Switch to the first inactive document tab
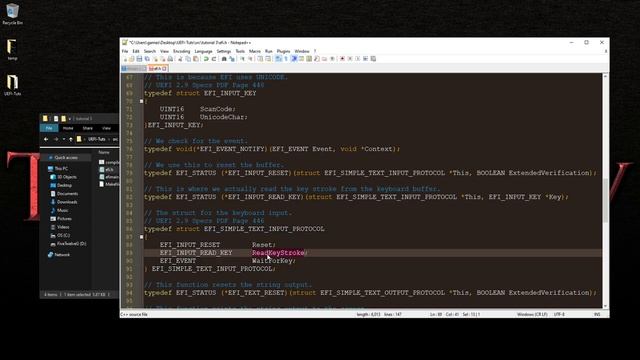Image resolution: width=640 pixels, height=360 pixels. pos(134,69)
